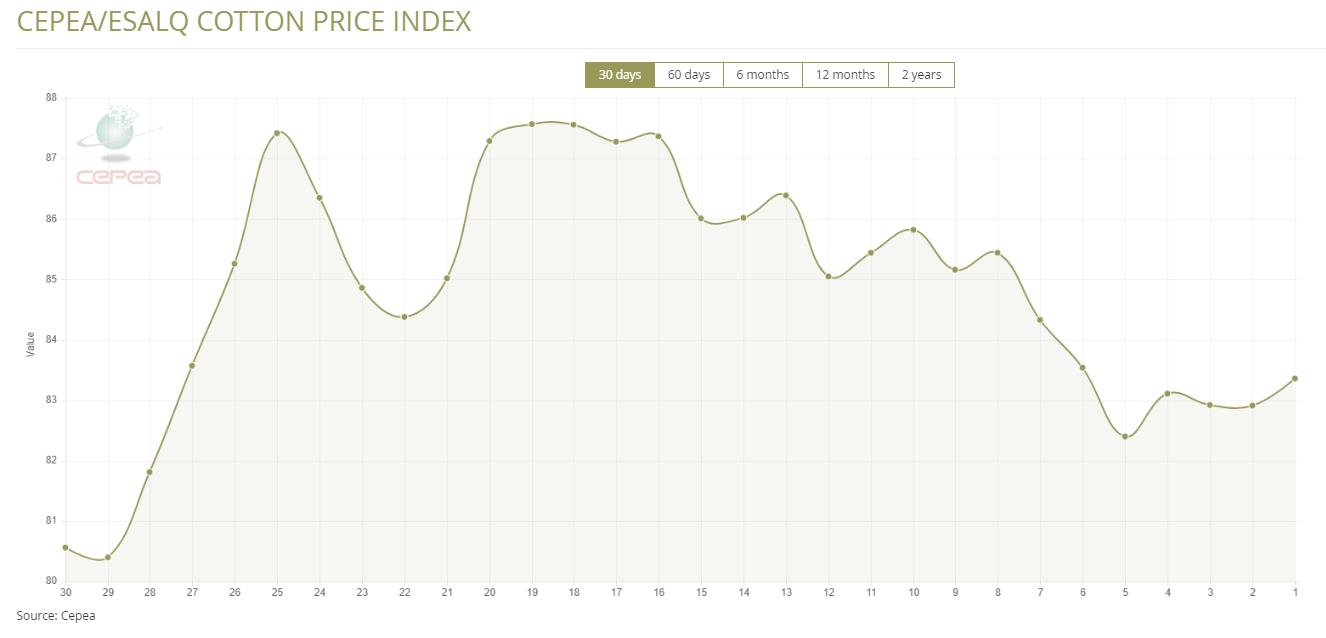Click the Value y-axis label
The width and height of the screenshot is (1326, 638).
tap(30, 344)
